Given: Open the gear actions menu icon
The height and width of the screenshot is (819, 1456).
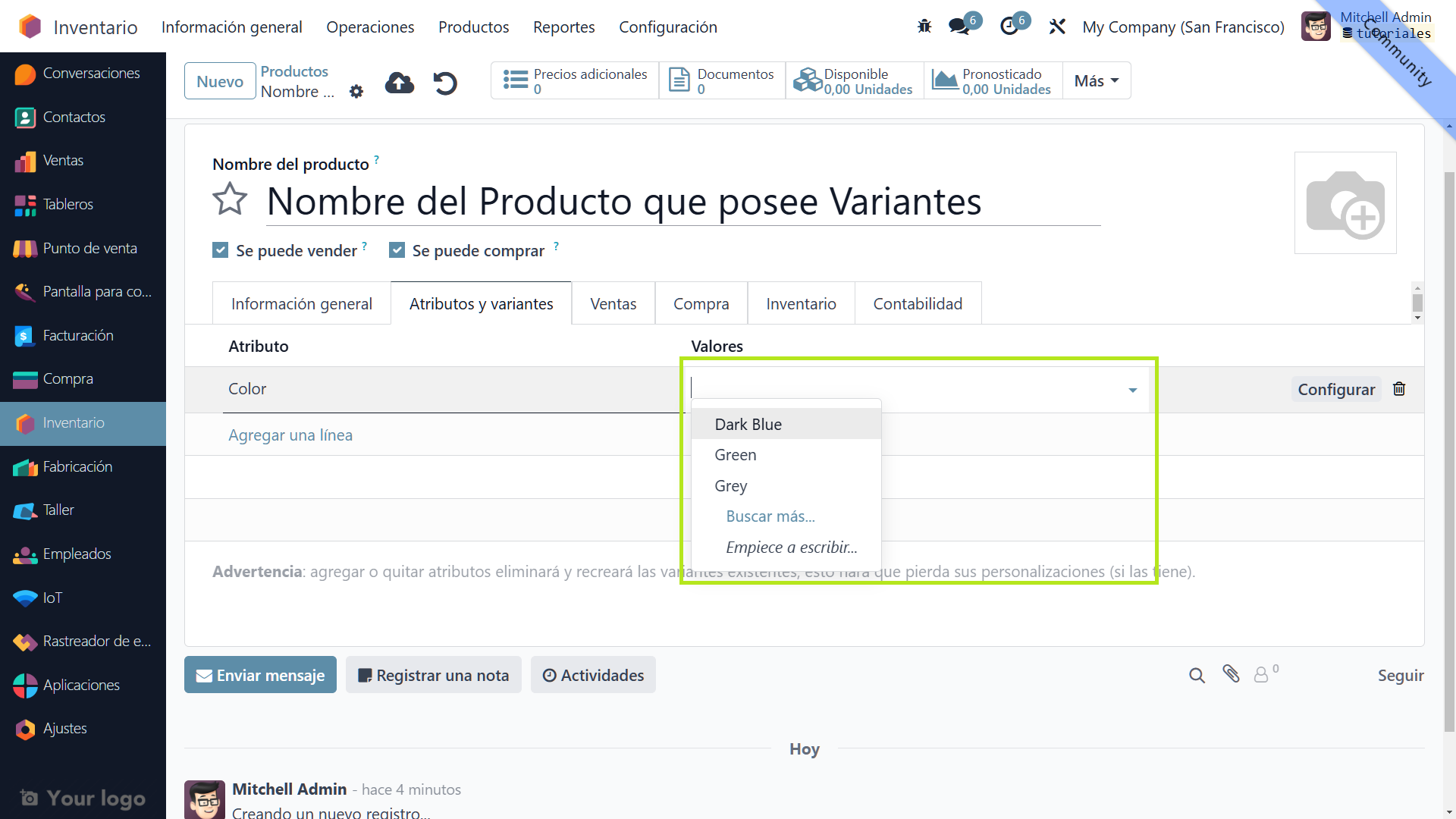Looking at the screenshot, I should point(356,92).
